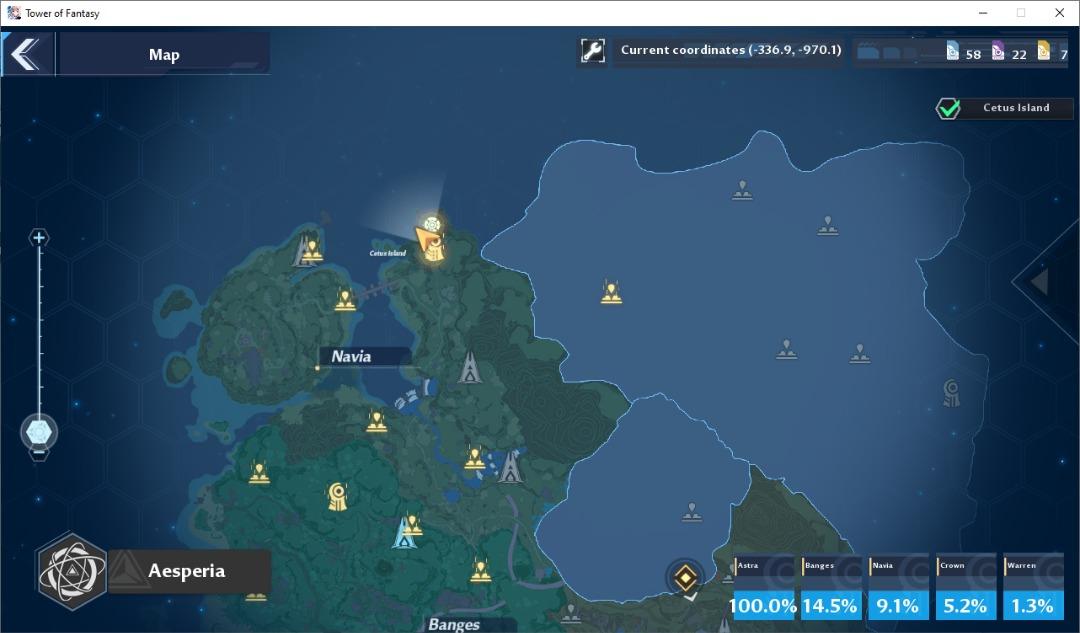Open the Aesperia region dropdown

click(188, 571)
